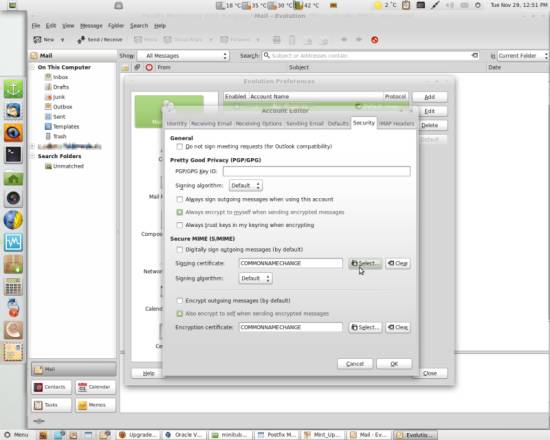Open the Templates folder
The image size is (550, 440).
tap(66, 126)
